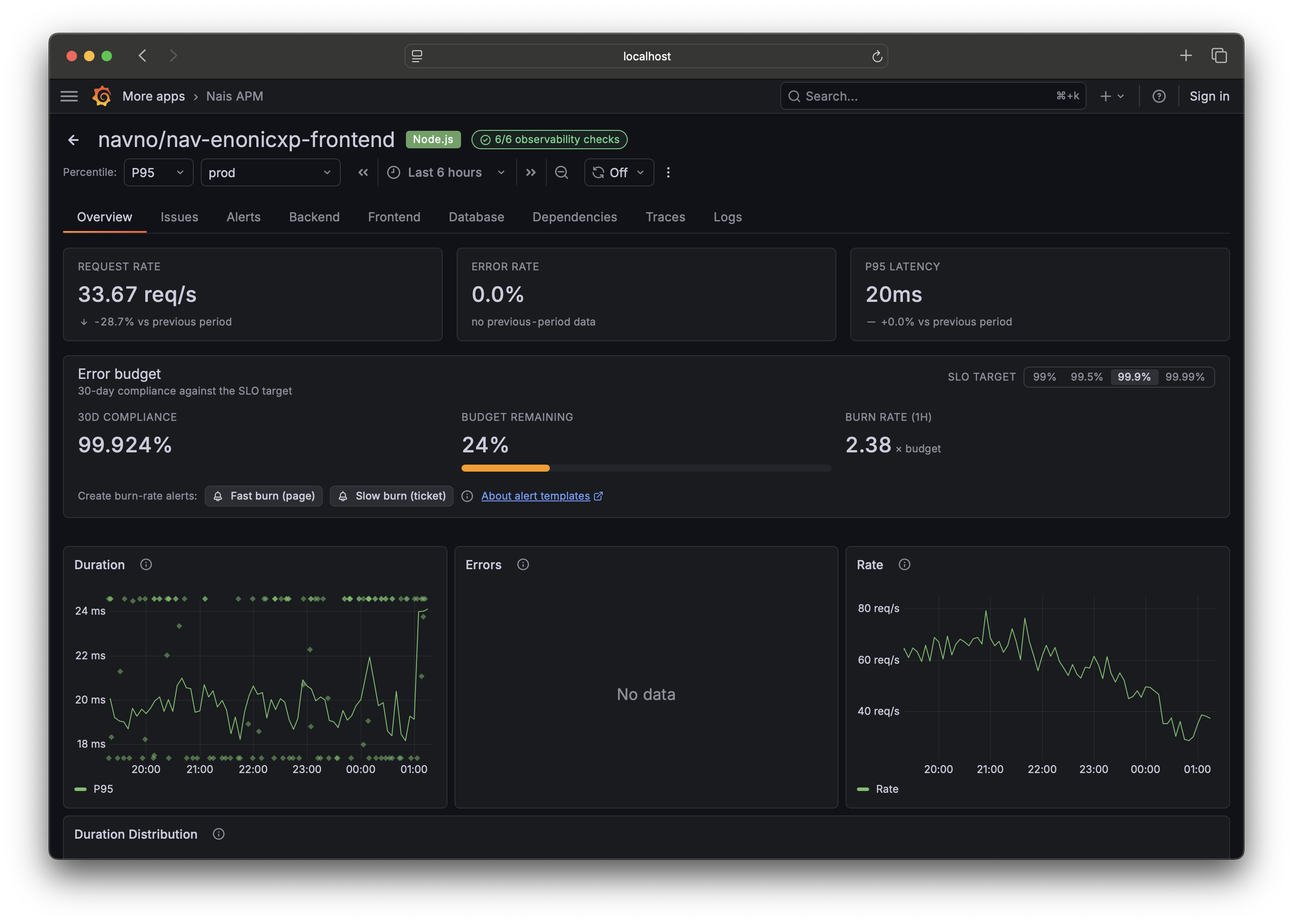Click the info icon next to Duration
This screenshot has height=924, width=1293.
[146, 564]
